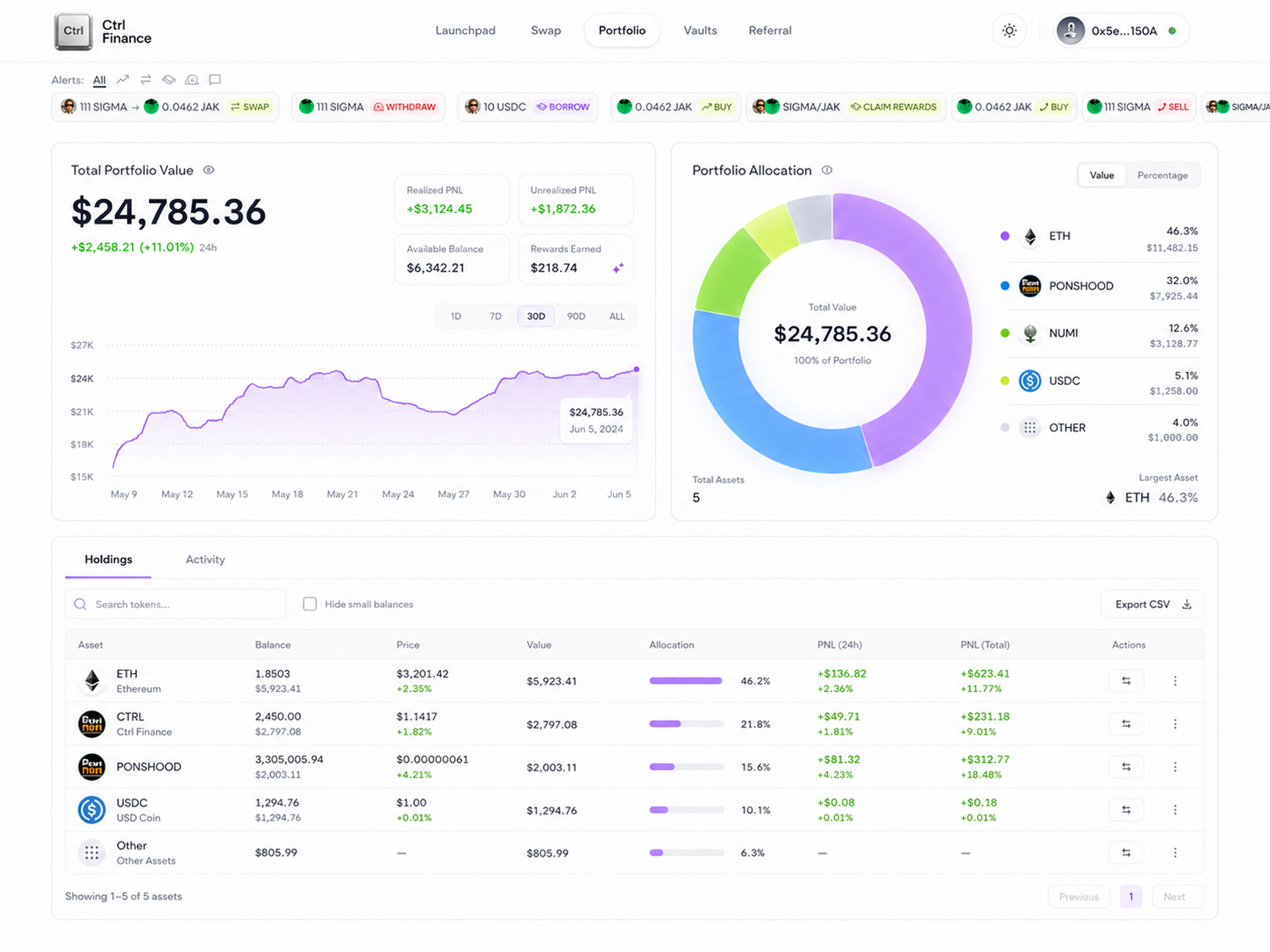Open more options for PONSHOOD row
1270x952 pixels.
pyautogui.click(x=1175, y=767)
